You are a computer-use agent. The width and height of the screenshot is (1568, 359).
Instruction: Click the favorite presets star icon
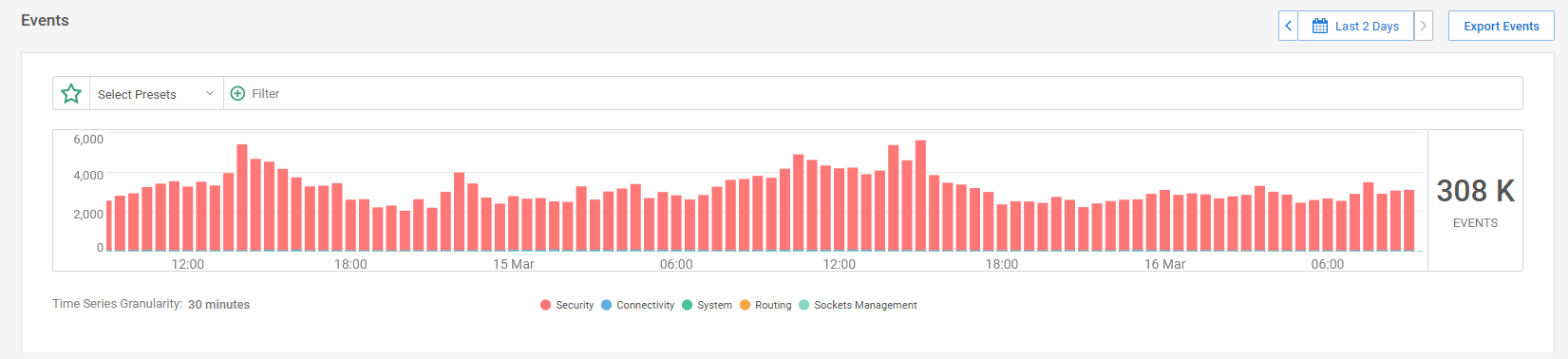click(71, 94)
